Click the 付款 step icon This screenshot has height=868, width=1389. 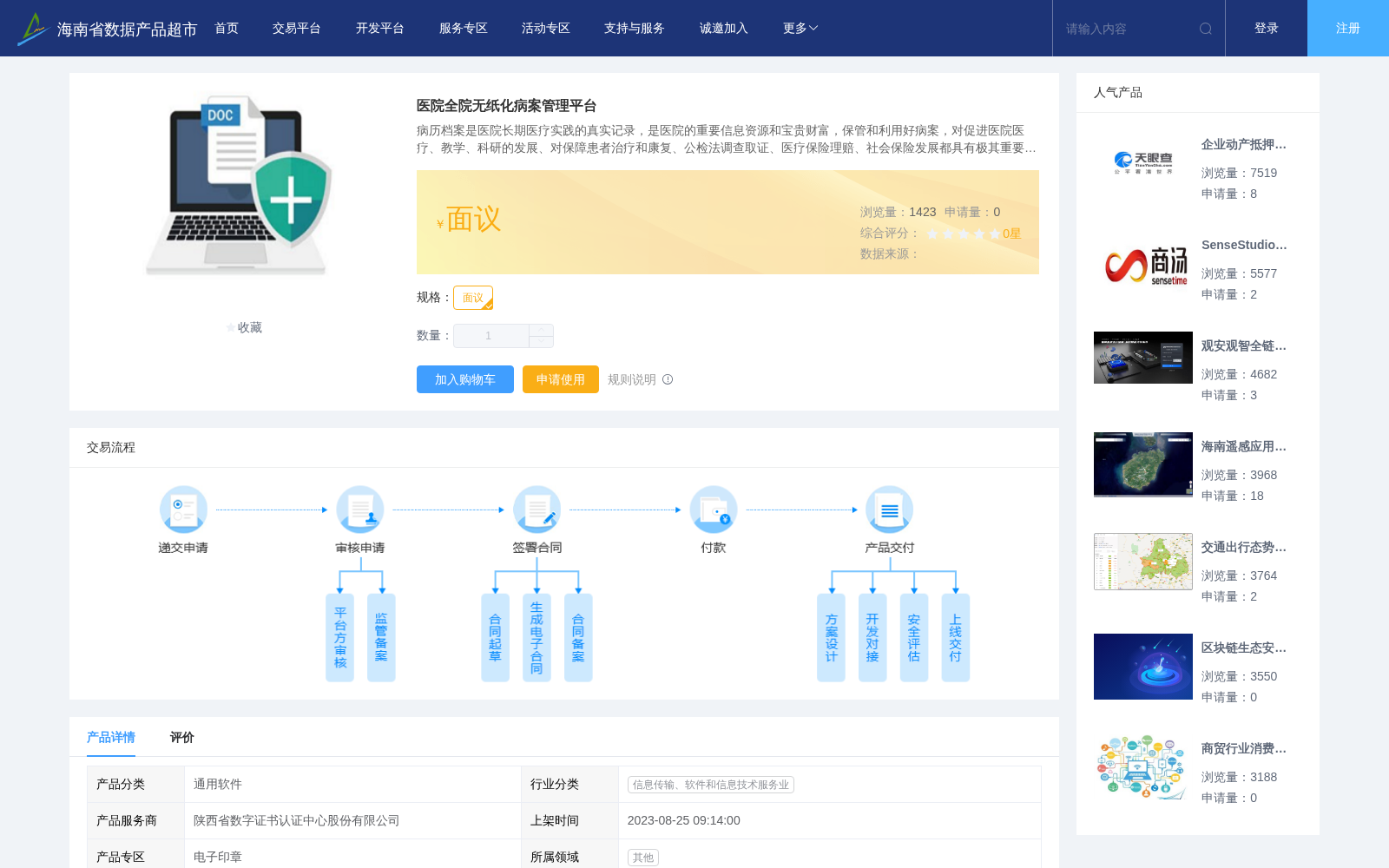[714, 510]
